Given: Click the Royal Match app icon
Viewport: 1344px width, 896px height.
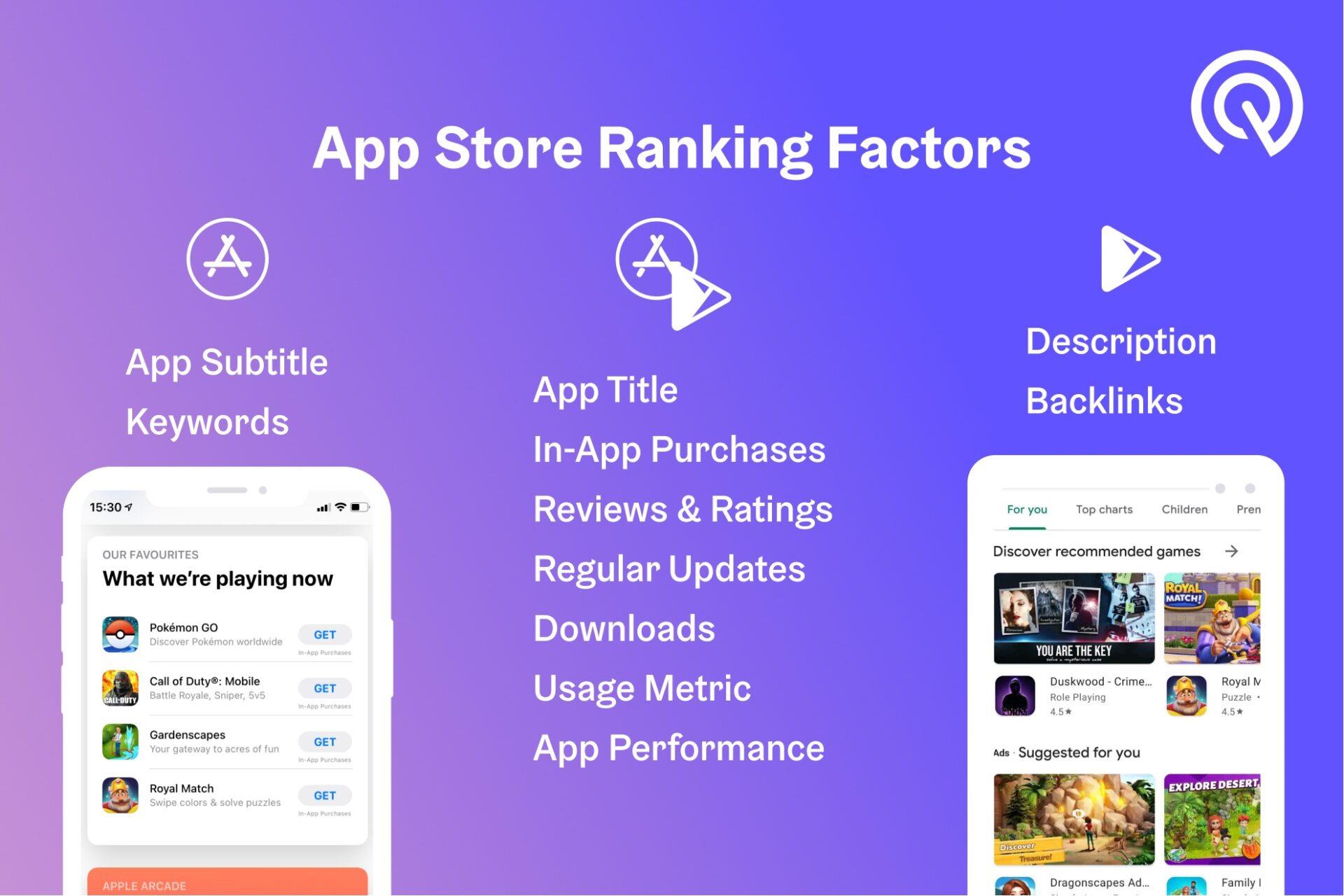Looking at the screenshot, I should click(x=119, y=795).
